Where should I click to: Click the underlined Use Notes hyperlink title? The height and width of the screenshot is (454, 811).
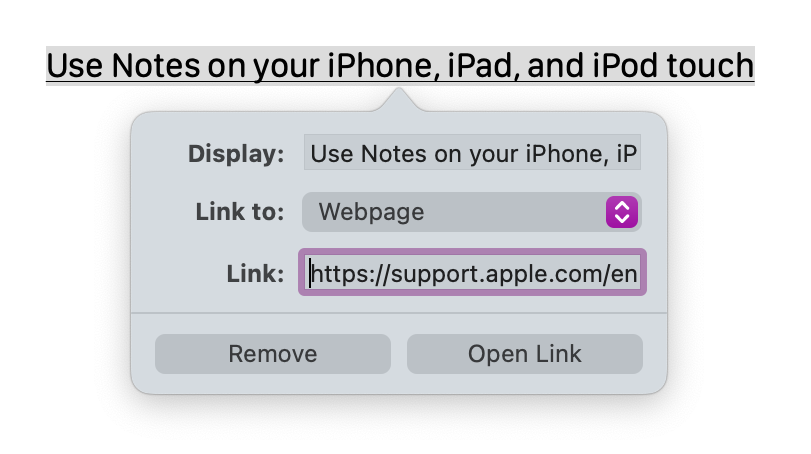399,66
